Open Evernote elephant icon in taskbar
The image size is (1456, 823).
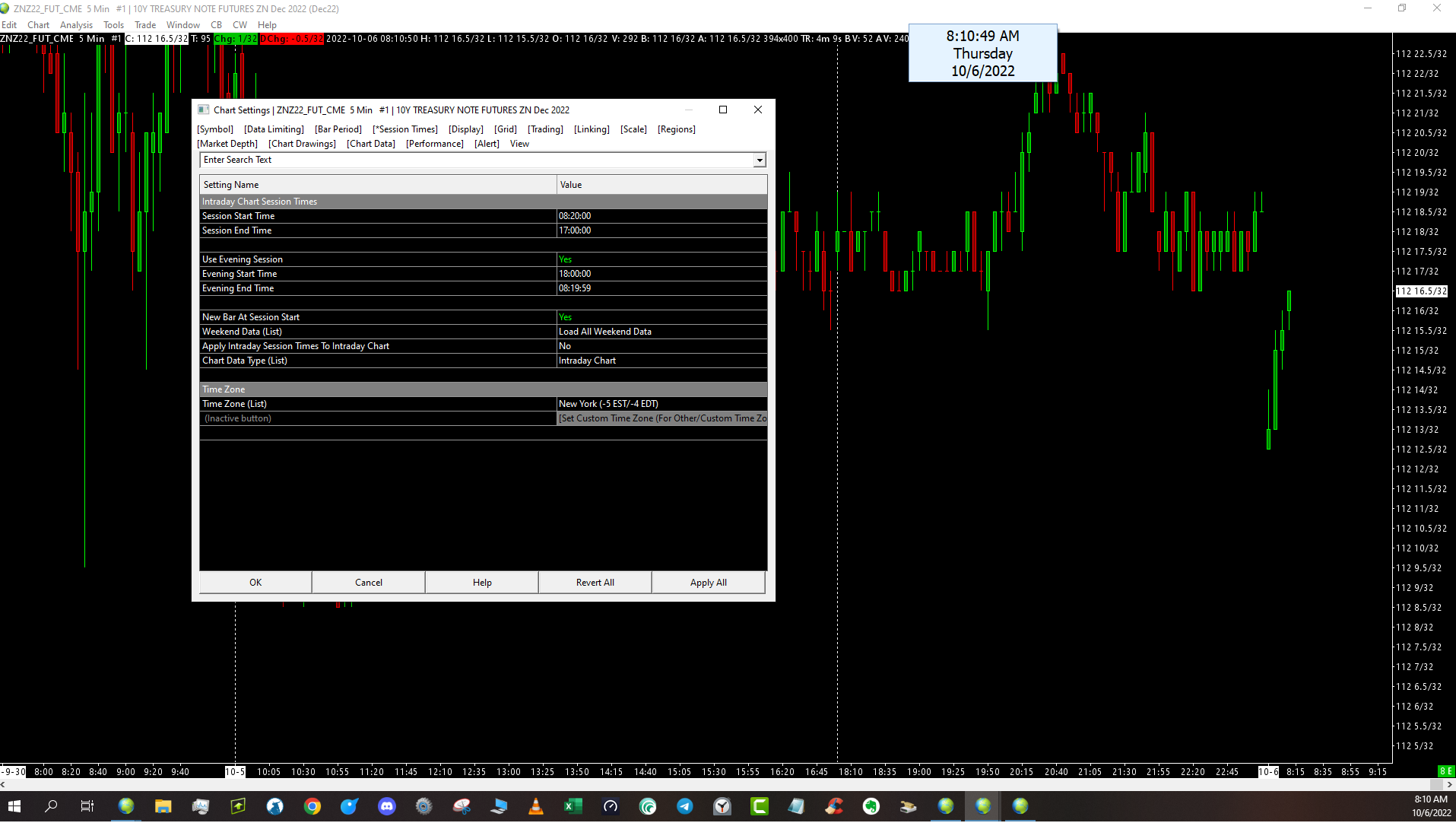pyautogui.click(x=871, y=806)
